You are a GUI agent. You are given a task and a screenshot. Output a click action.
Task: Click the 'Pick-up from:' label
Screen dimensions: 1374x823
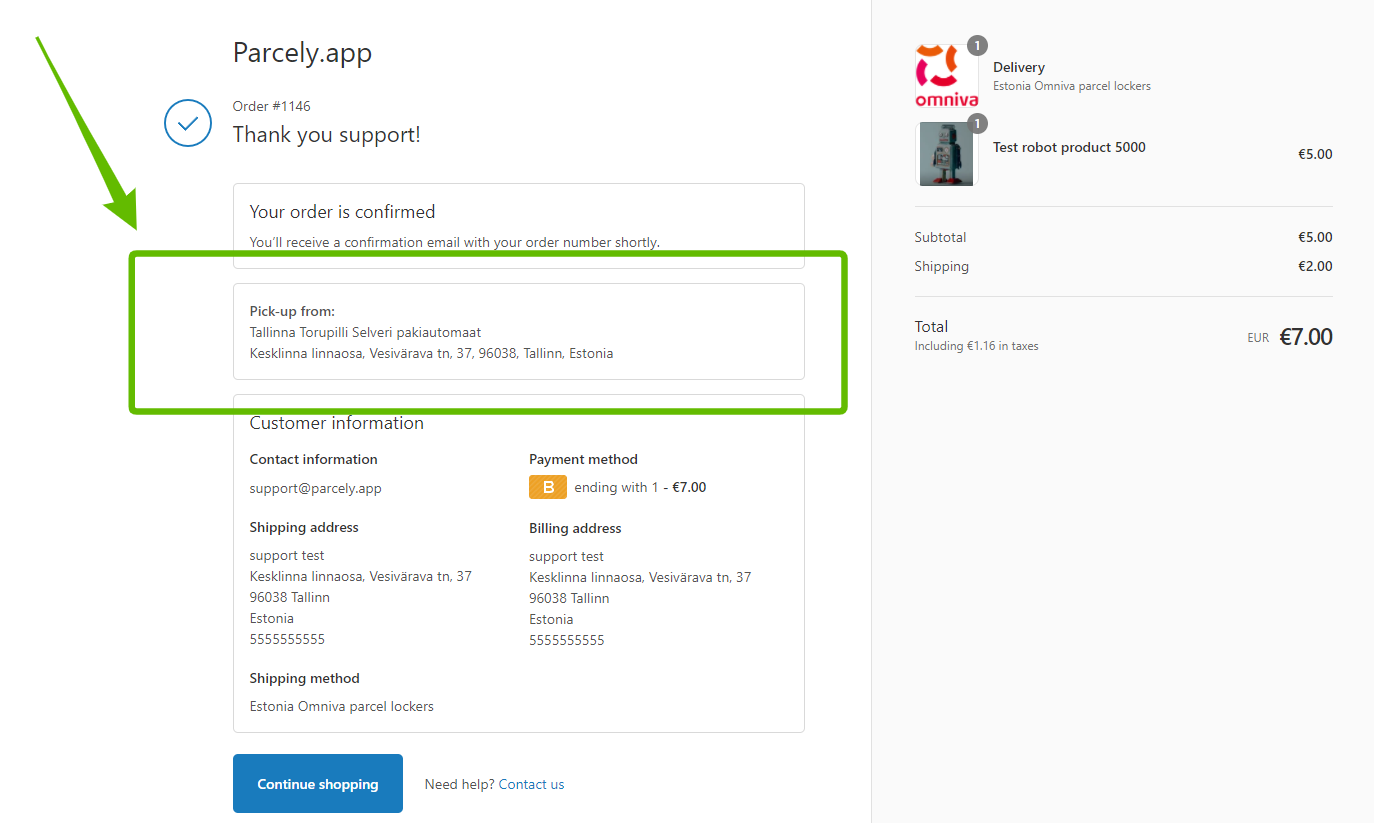click(292, 311)
